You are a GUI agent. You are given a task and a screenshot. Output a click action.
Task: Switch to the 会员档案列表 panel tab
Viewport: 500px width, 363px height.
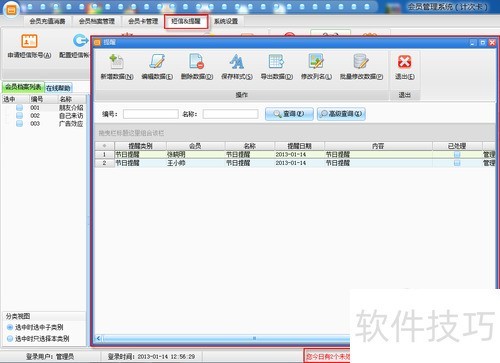23,87
